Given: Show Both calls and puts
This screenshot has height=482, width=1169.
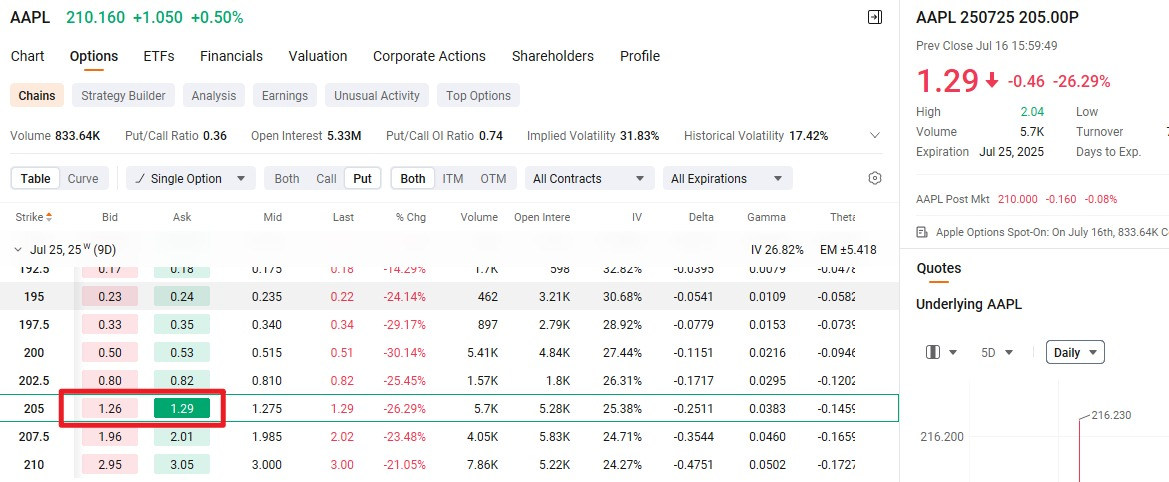Looking at the screenshot, I should tap(287, 179).
